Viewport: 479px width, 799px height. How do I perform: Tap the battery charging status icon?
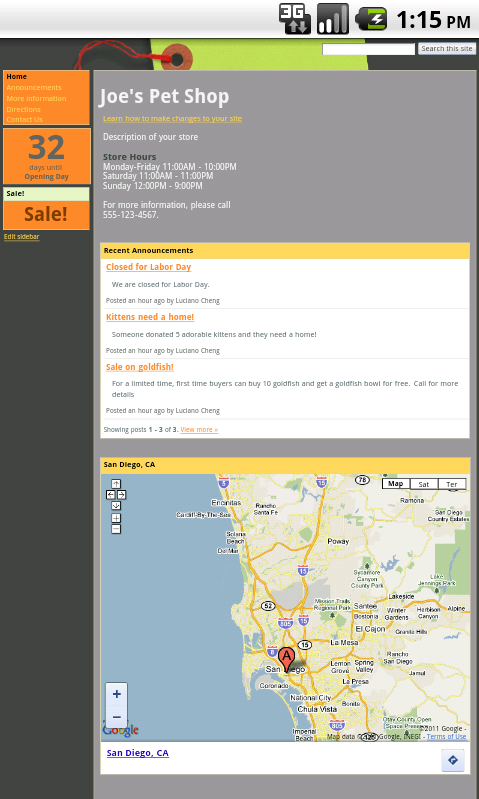(371, 19)
